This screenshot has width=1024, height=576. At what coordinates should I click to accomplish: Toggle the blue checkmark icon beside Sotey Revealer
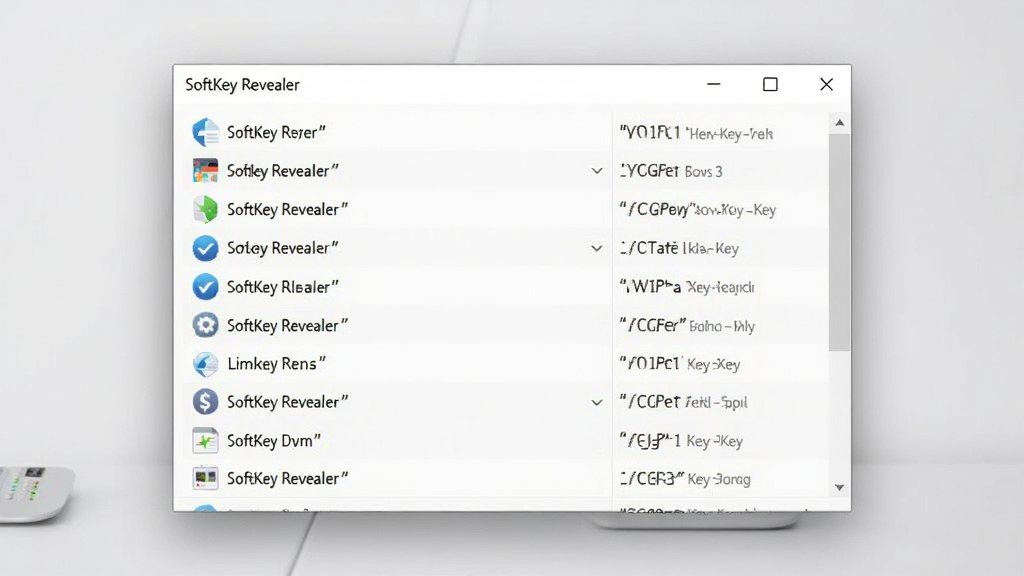(x=205, y=248)
